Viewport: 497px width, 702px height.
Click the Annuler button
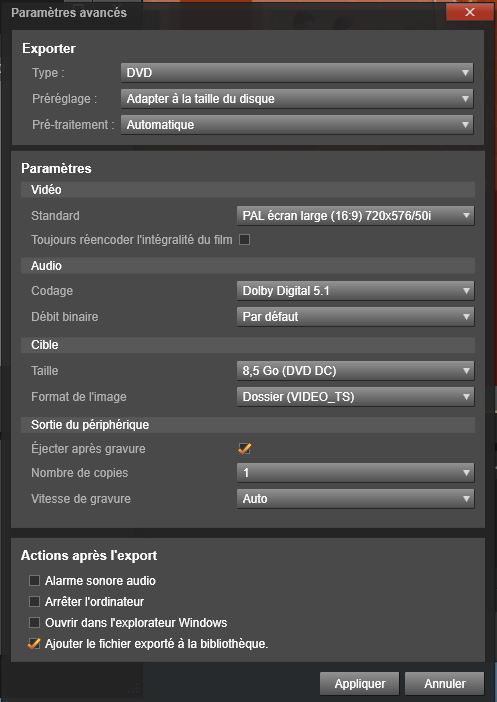pyautogui.click(x=445, y=684)
